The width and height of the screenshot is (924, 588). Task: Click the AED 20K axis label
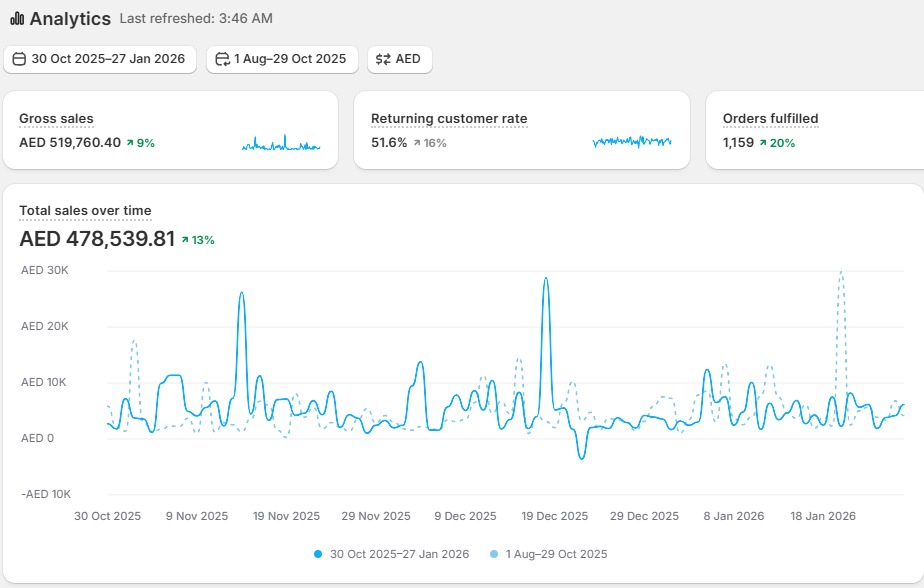coord(45,326)
